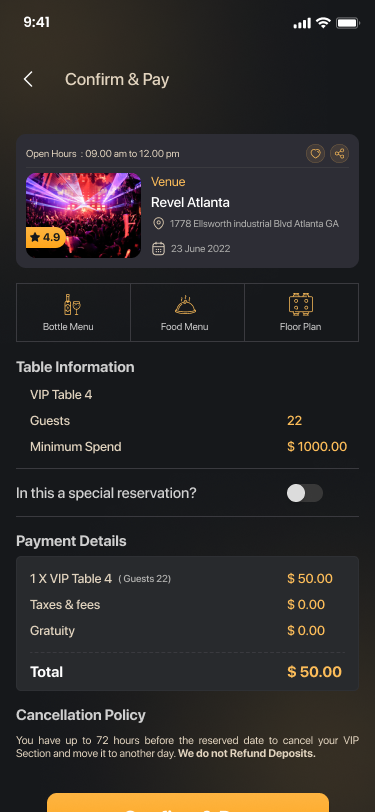375x812 pixels.
Task: Tap the star rating 4.9 badge
Action: tap(46, 237)
